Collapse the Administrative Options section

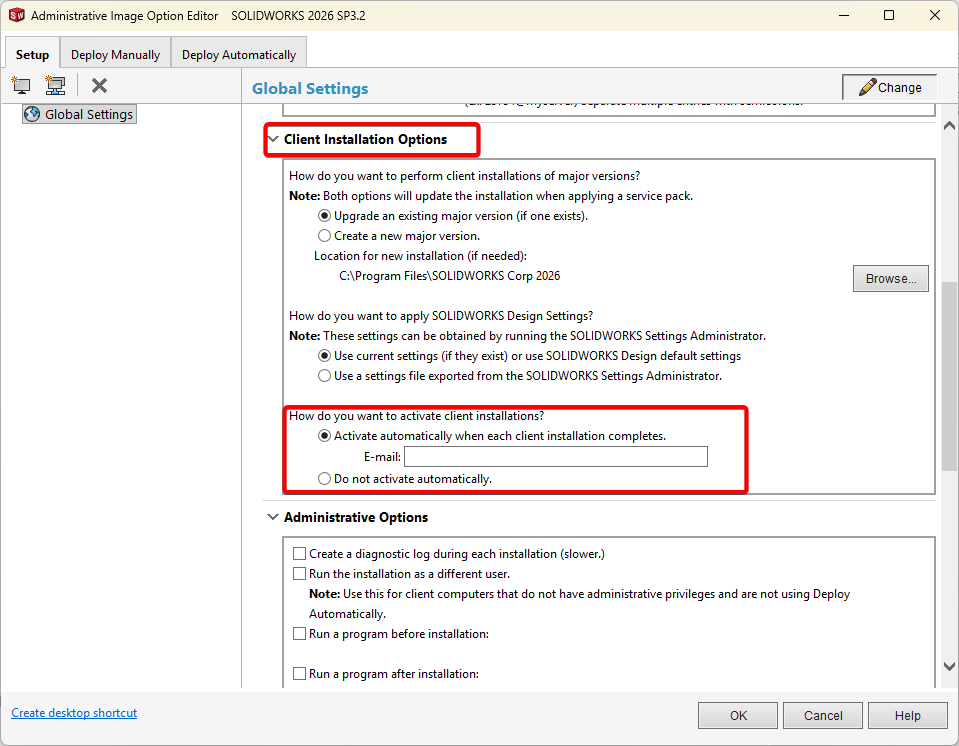pyautogui.click(x=273, y=517)
